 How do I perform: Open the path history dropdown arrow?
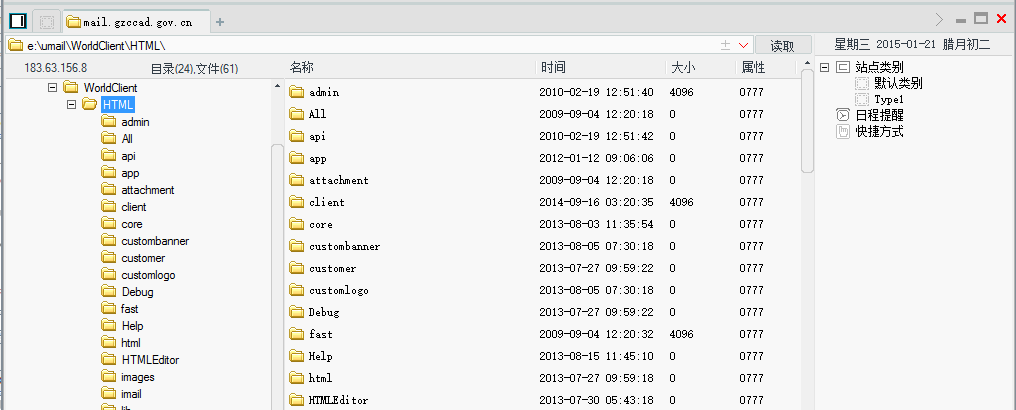pyautogui.click(x=743, y=45)
